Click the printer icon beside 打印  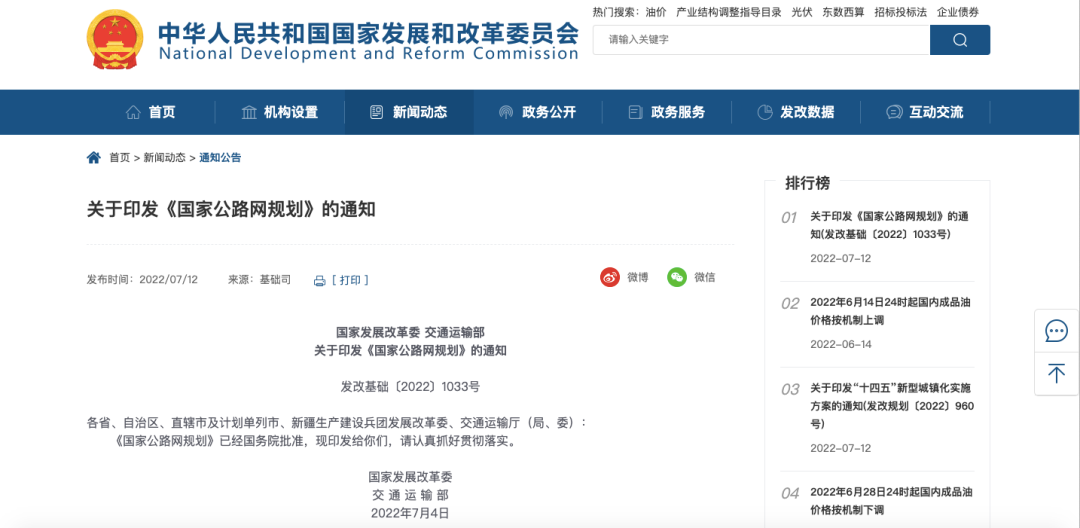pyautogui.click(x=320, y=281)
